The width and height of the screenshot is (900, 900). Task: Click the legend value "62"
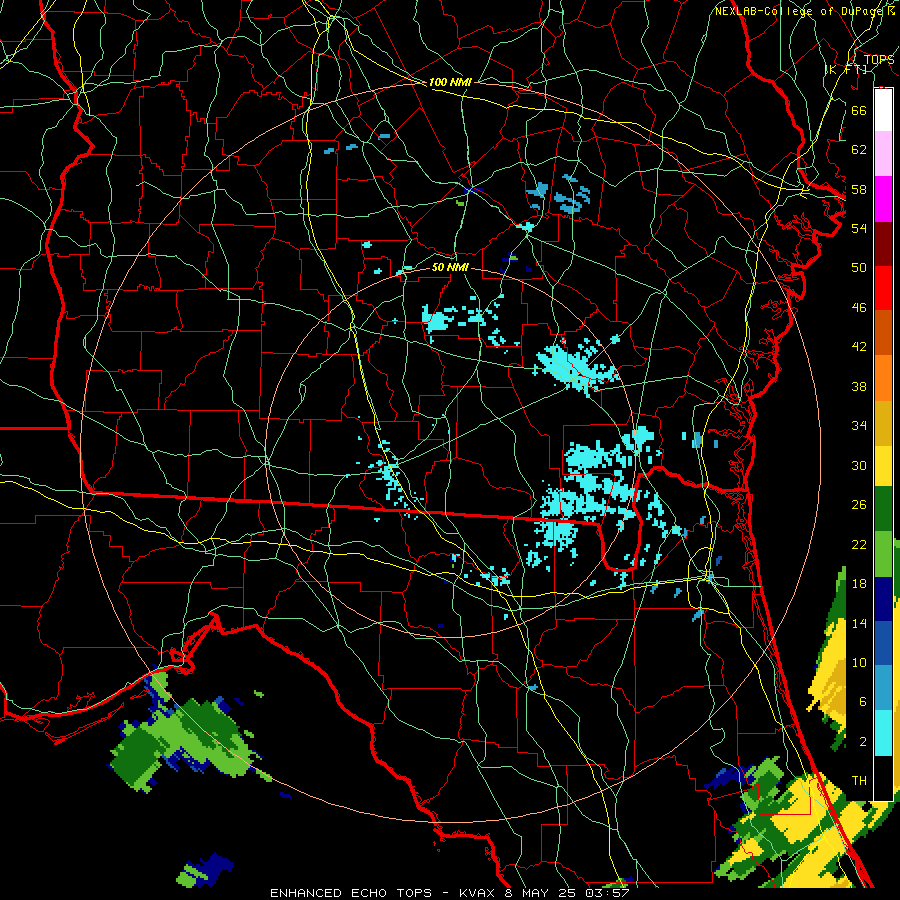[859, 150]
